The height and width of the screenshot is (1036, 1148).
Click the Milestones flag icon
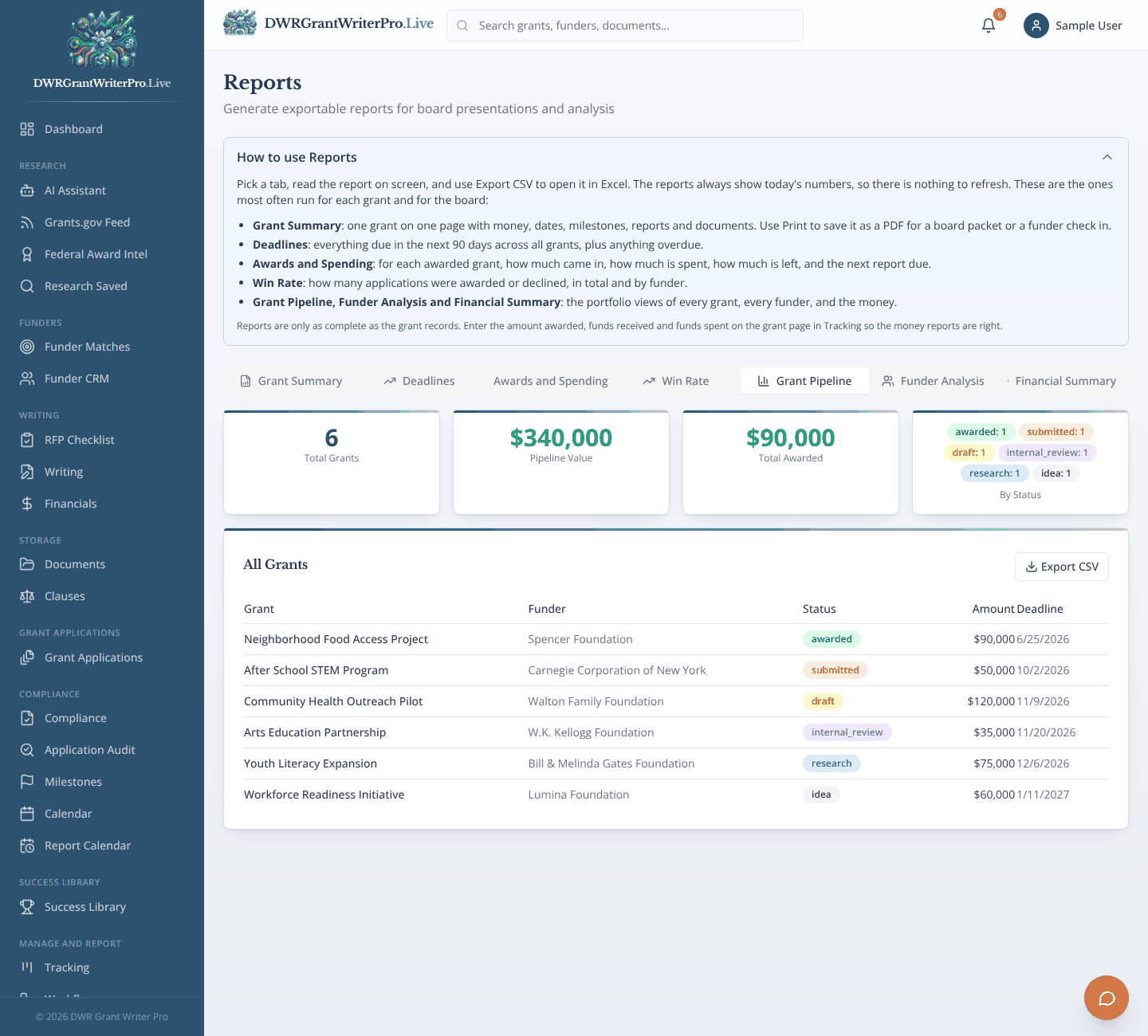point(27,782)
